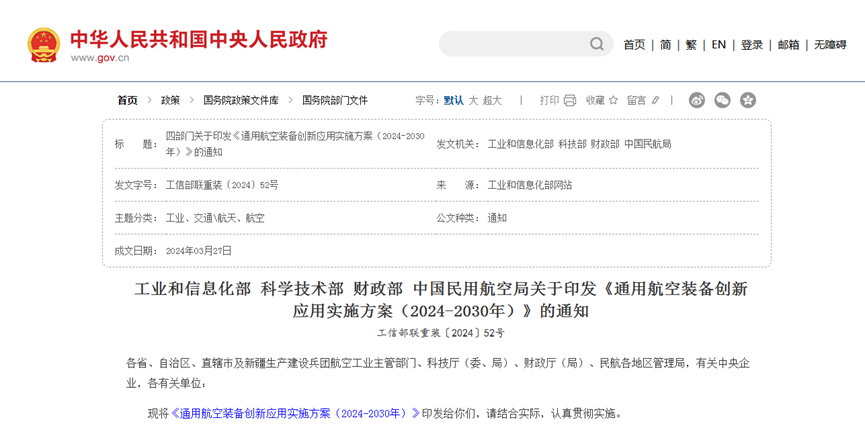The width and height of the screenshot is (865, 428).
Task: Open the 邮箱 mailbox link
Action: (x=788, y=44)
